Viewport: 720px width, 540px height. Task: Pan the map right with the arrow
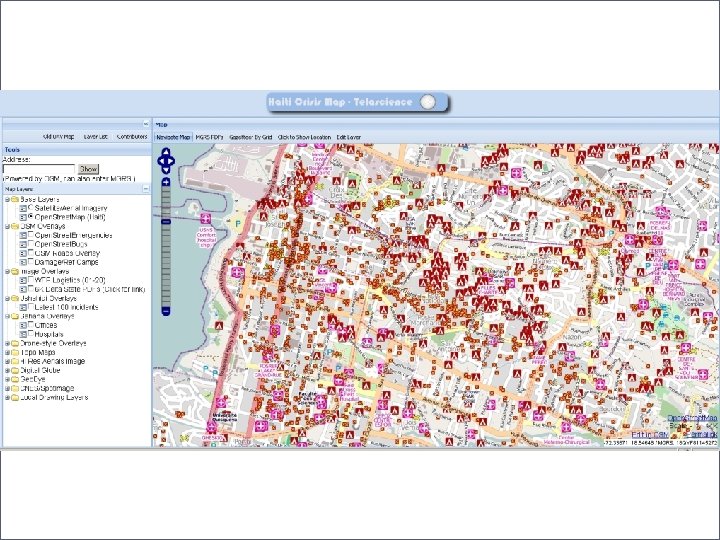click(x=172, y=161)
